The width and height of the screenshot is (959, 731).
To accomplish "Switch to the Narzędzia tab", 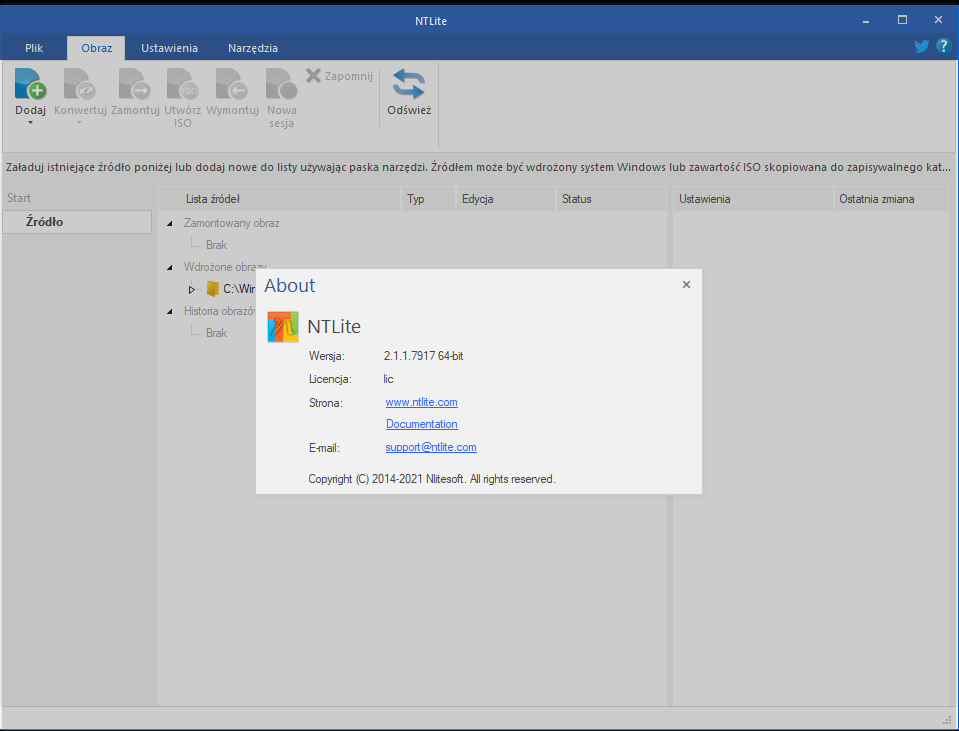I will coord(253,48).
